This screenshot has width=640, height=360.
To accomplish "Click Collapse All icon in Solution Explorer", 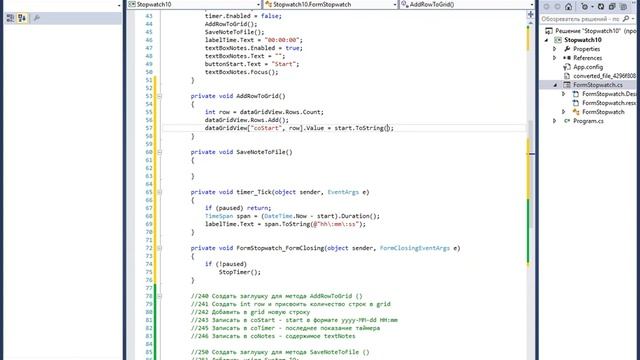I will pos(612,7).
